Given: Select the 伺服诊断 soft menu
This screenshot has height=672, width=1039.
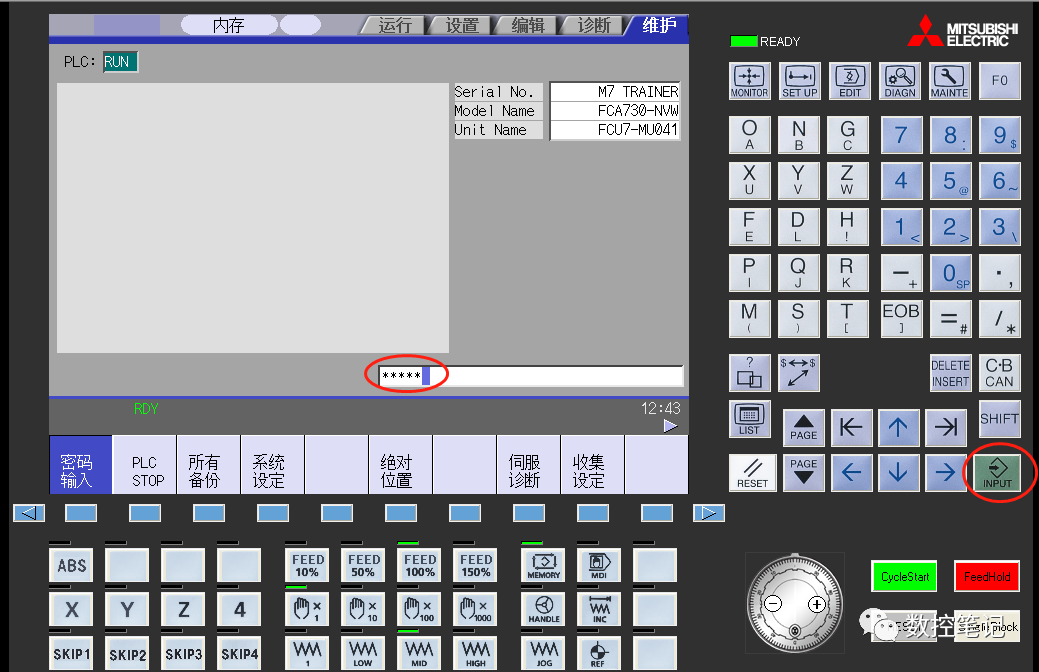Looking at the screenshot, I should point(528,465).
